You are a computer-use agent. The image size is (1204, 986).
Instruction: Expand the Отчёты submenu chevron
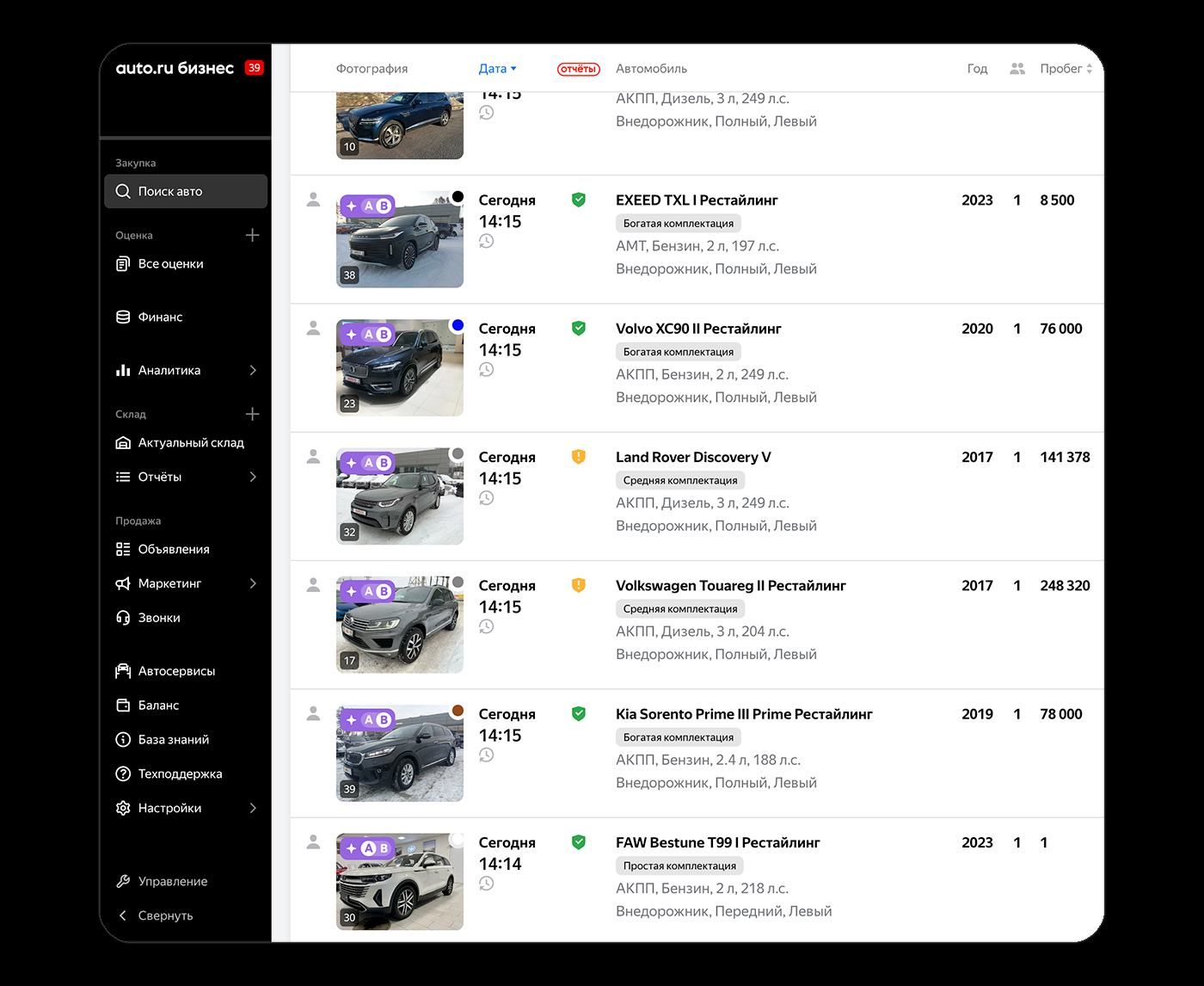click(x=253, y=478)
